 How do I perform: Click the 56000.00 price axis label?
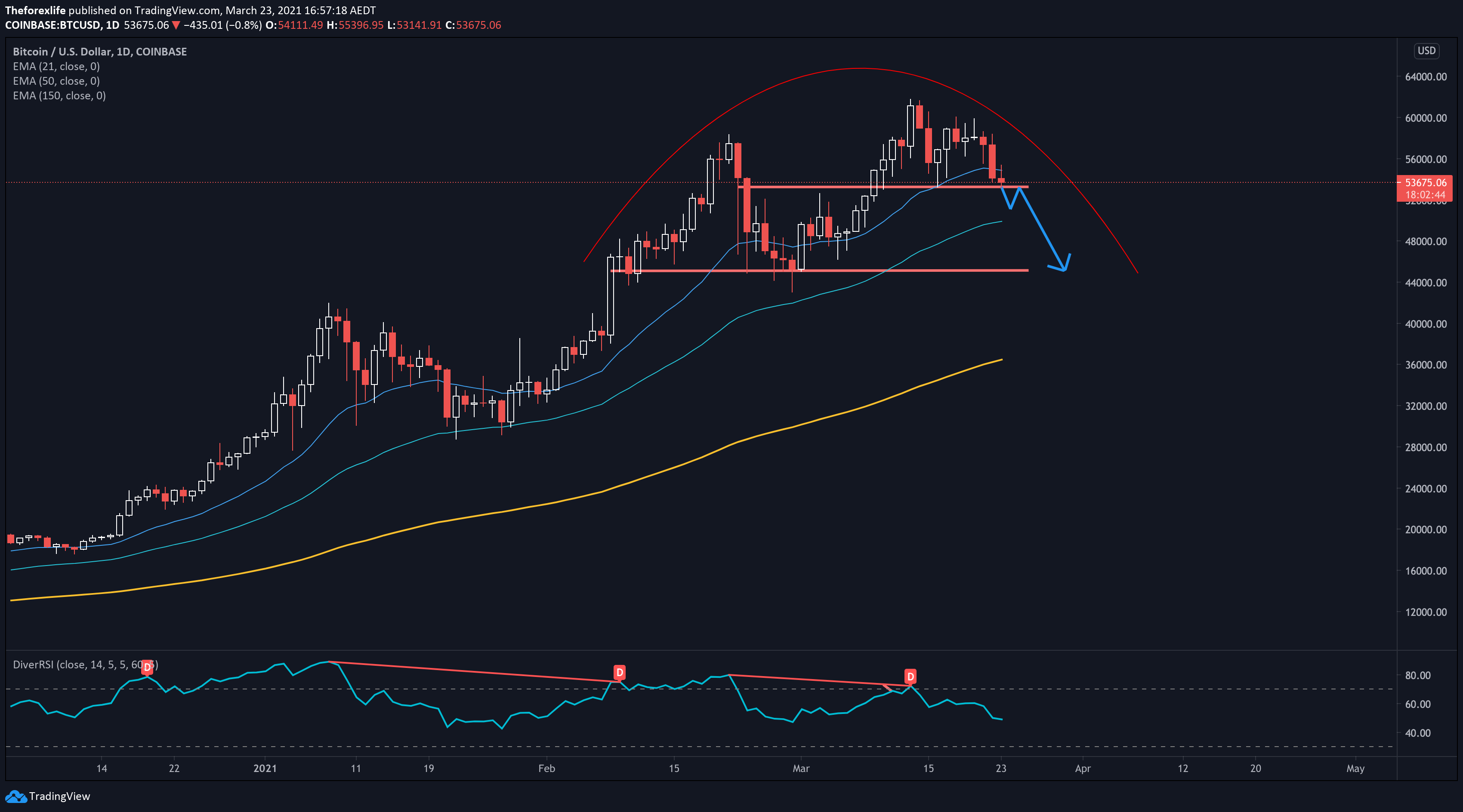[1426, 160]
